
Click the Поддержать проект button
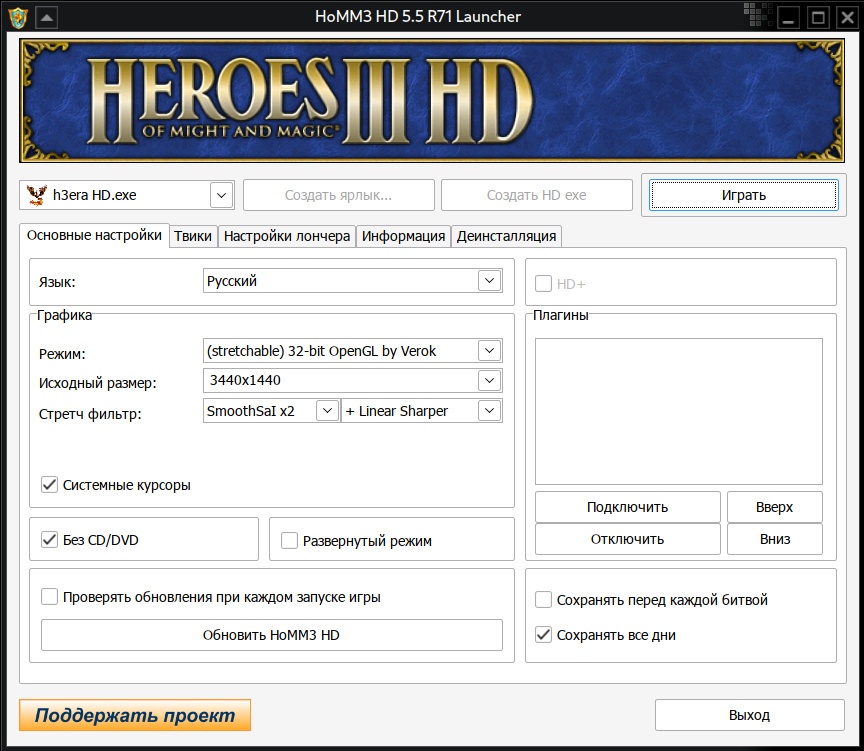135,715
